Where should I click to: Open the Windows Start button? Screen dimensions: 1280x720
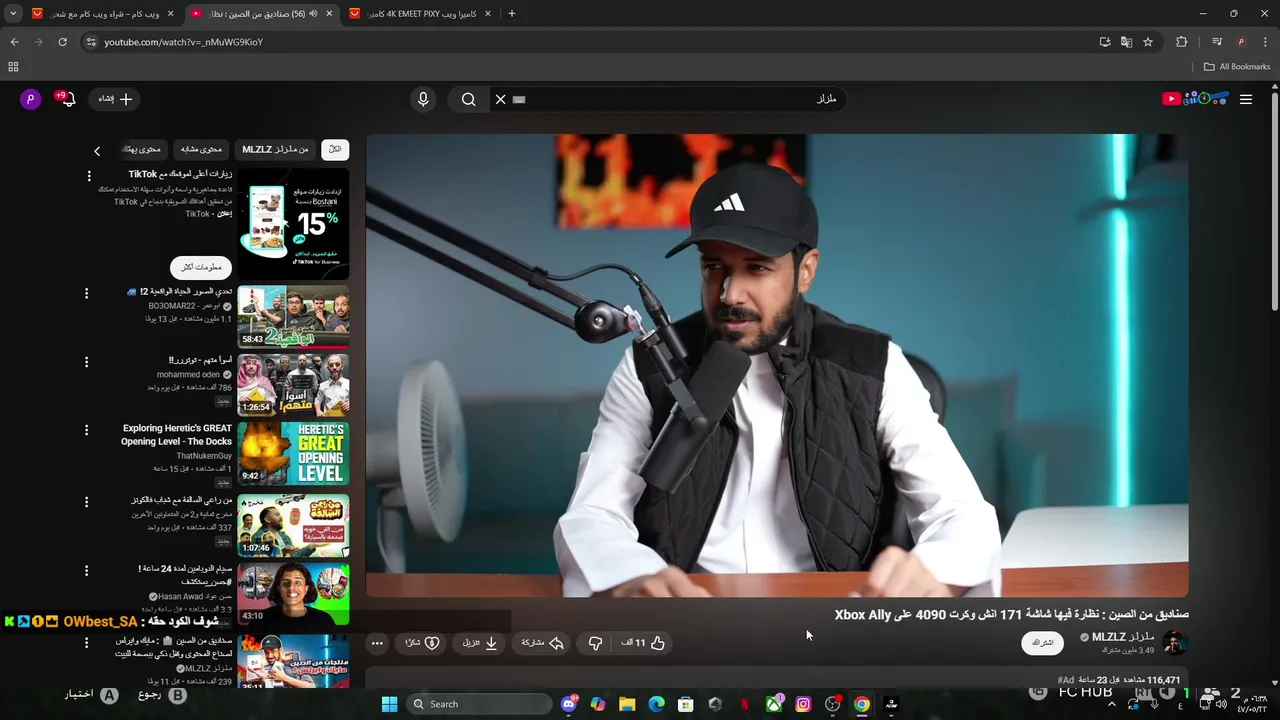[389, 704]
